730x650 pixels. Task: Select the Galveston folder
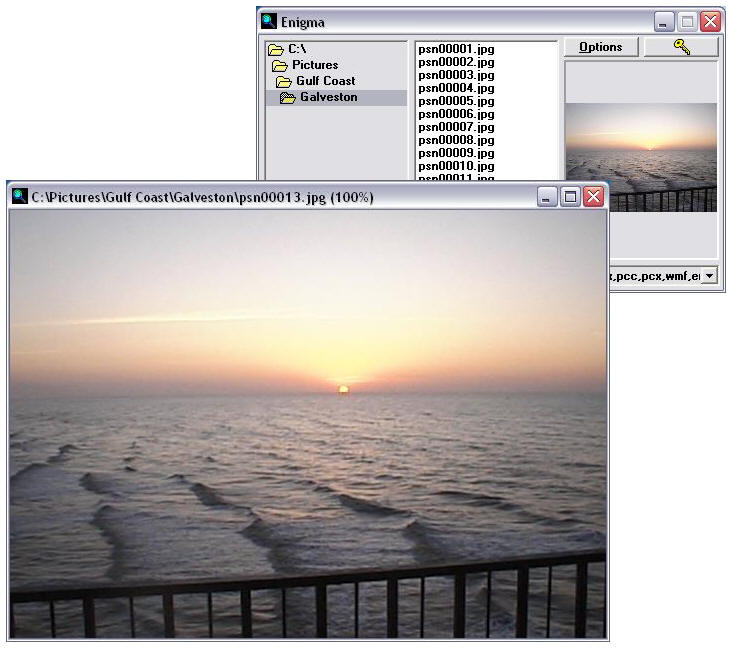pos(336,97)
